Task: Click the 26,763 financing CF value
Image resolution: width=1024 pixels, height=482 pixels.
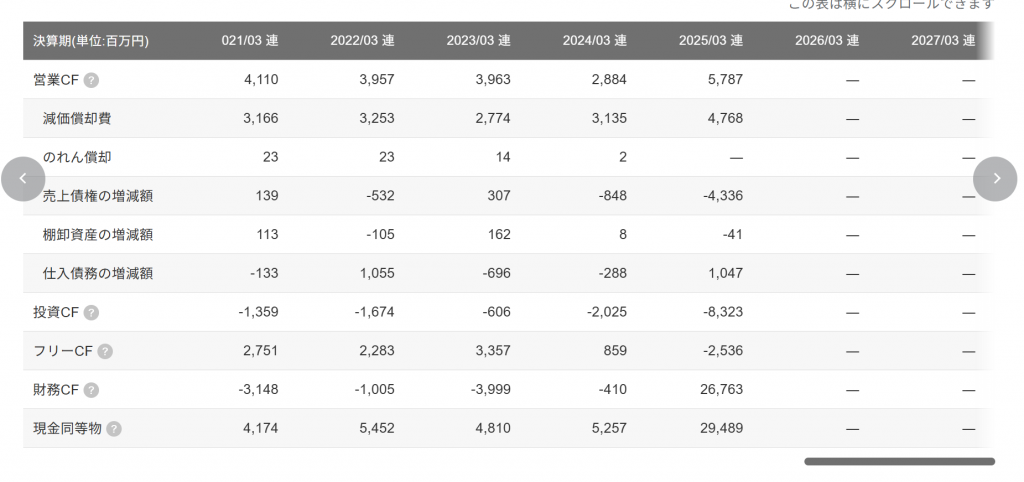Action: coord(721,390)
